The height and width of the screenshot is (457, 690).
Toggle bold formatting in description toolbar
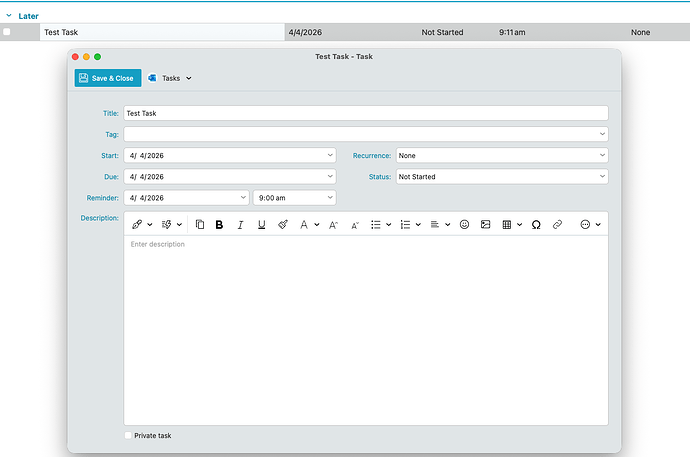click(x=219, y=225)
